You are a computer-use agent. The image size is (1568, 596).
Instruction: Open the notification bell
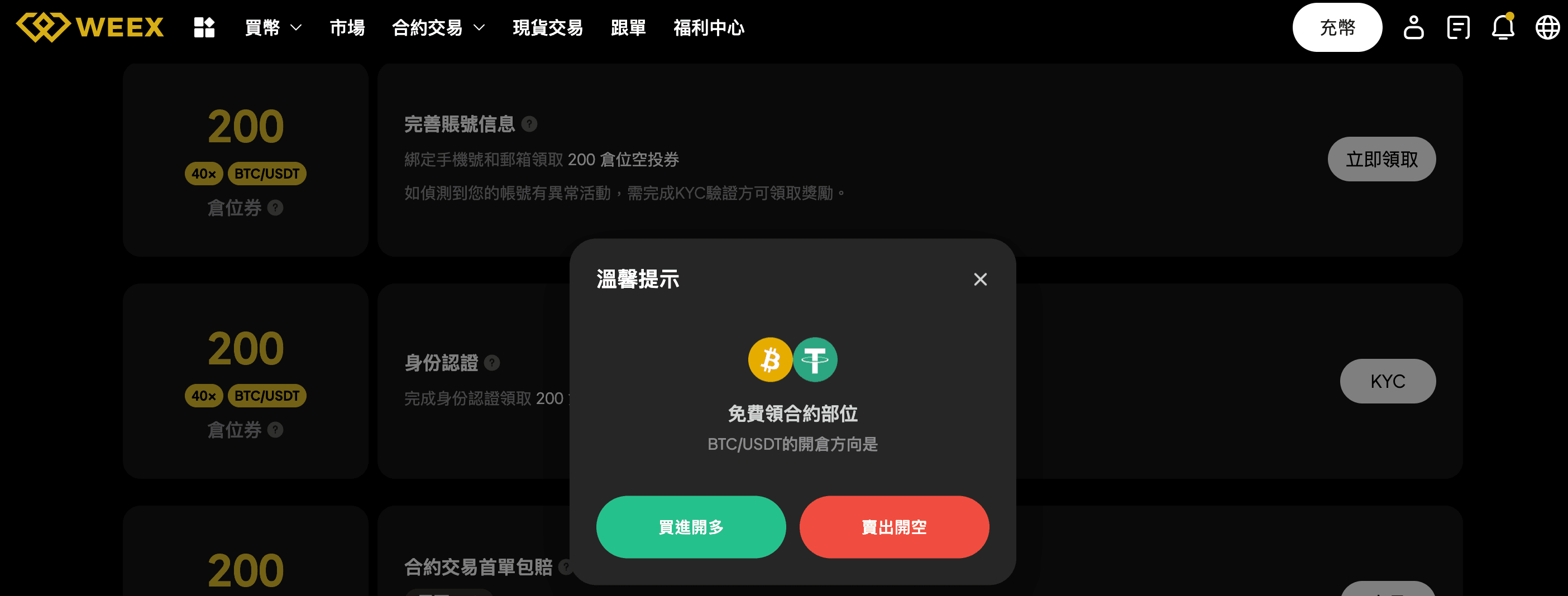pos(1503,27)
